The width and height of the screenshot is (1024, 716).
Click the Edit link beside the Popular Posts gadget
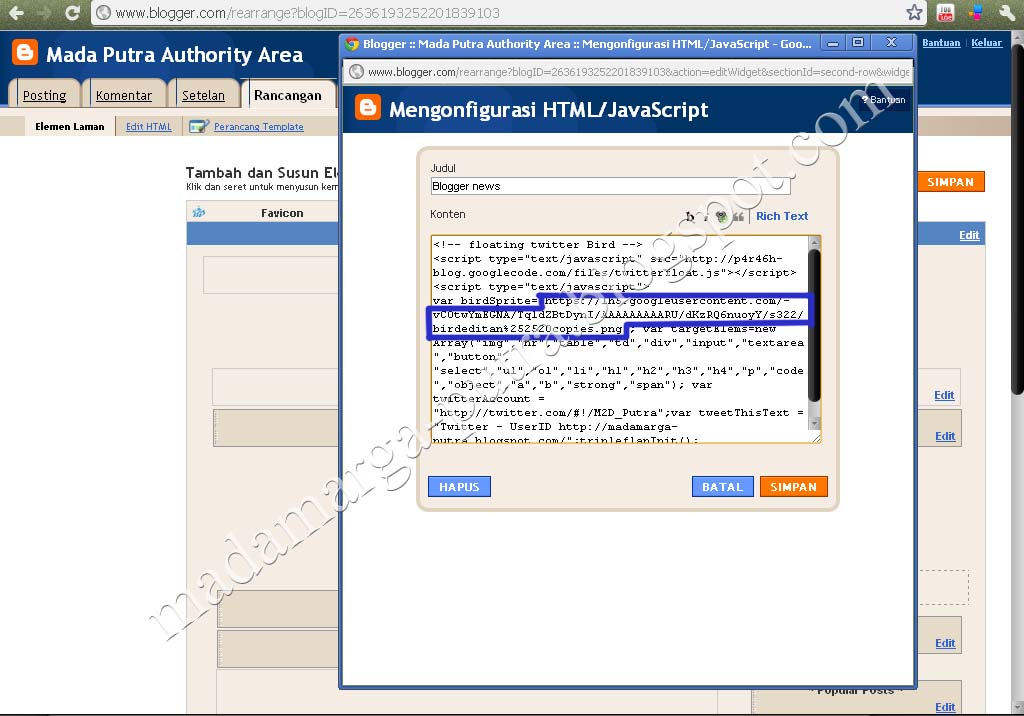(x=945, y=707)
